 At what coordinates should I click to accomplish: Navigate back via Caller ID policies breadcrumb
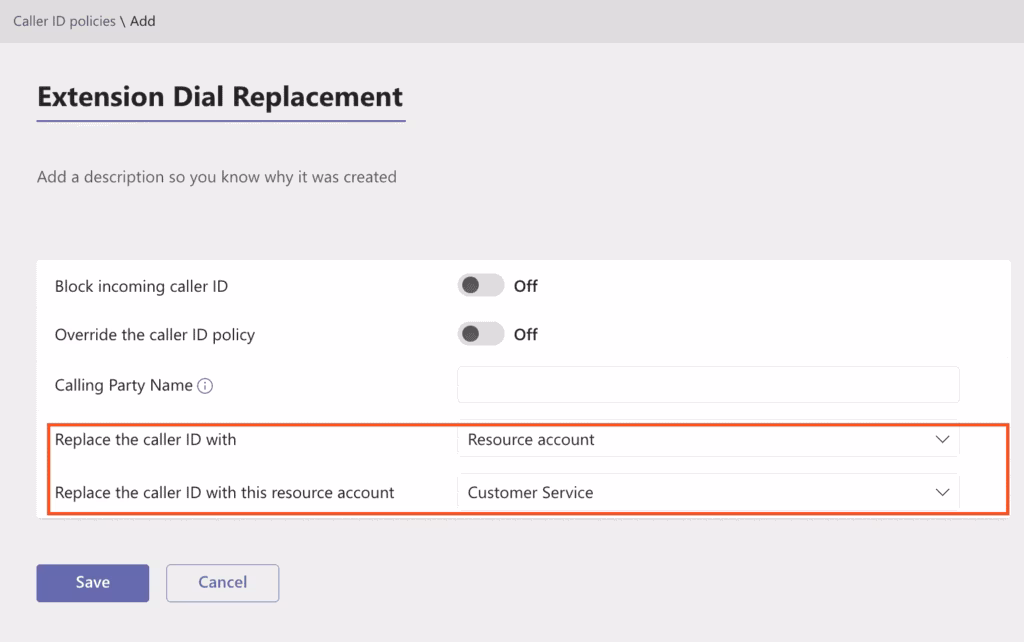coord(66,20)
